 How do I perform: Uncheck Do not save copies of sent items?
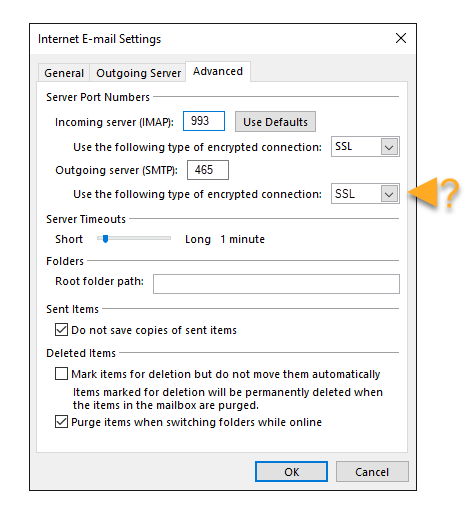click(61, 330)
